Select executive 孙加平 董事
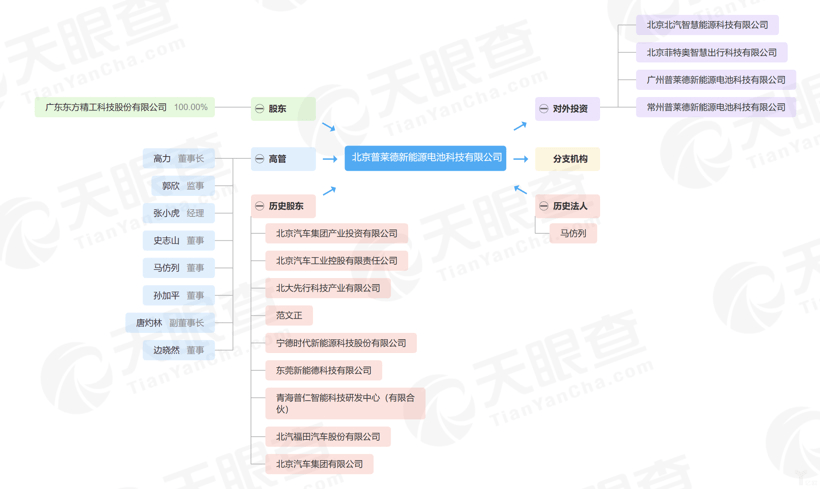 click(179, 295)
